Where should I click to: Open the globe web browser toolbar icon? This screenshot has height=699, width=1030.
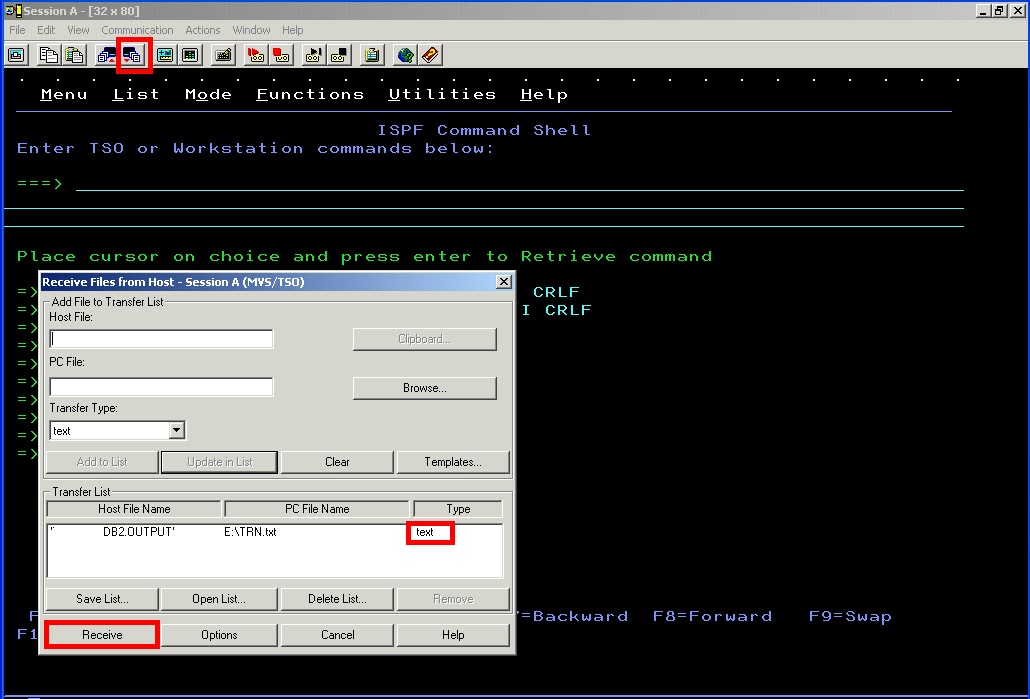coord(403,54)
